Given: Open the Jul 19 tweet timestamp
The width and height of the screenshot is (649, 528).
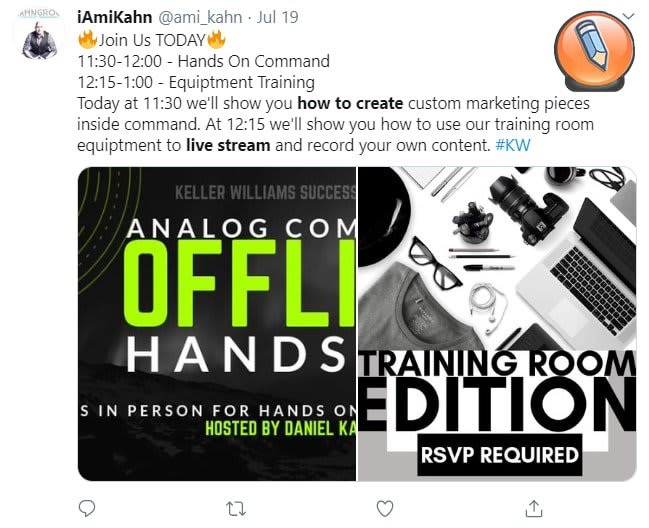Looking at the screenshot, I should coord(277,17).
